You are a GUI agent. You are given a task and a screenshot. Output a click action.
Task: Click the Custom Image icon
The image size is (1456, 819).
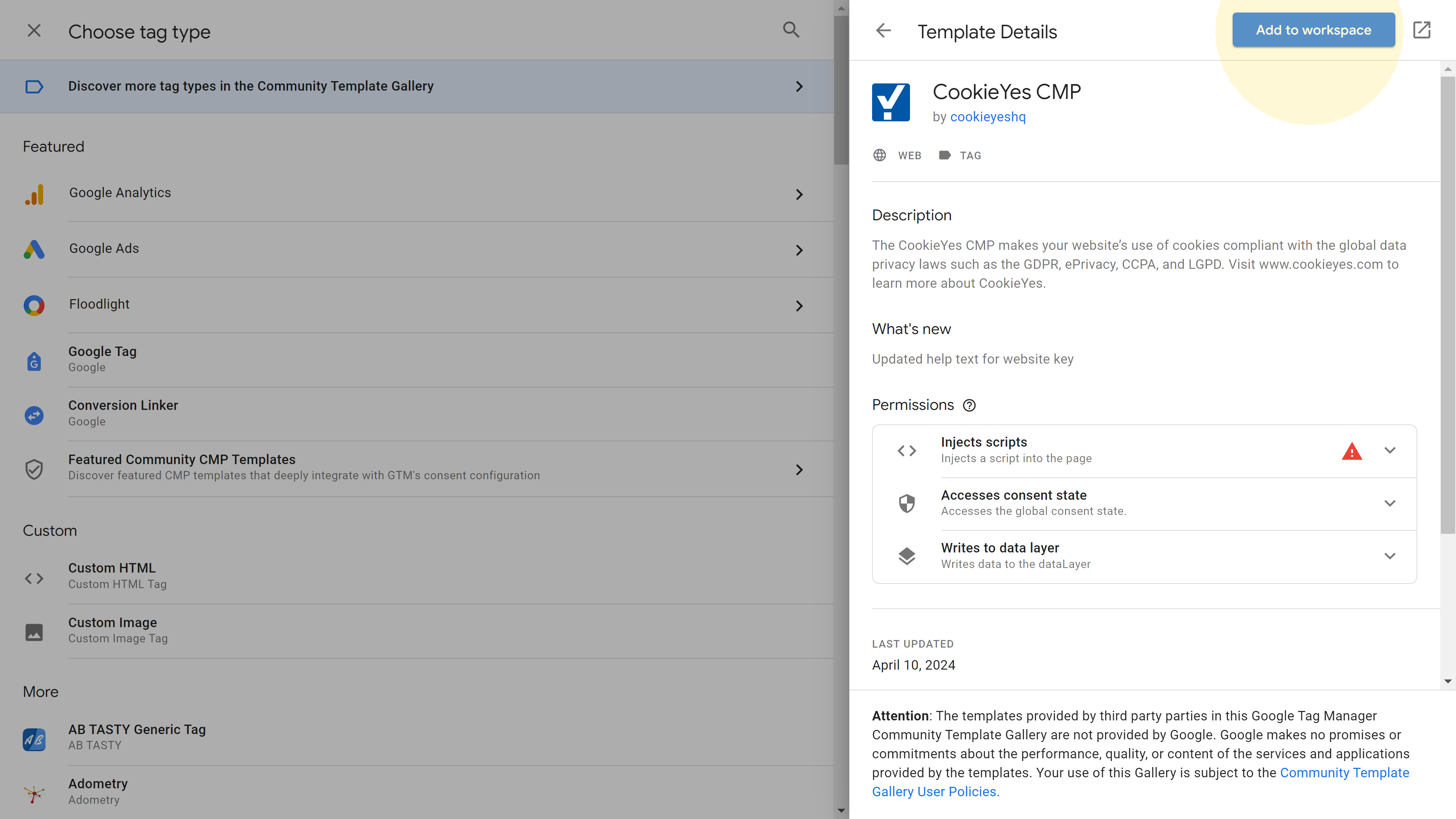point(34,632)
